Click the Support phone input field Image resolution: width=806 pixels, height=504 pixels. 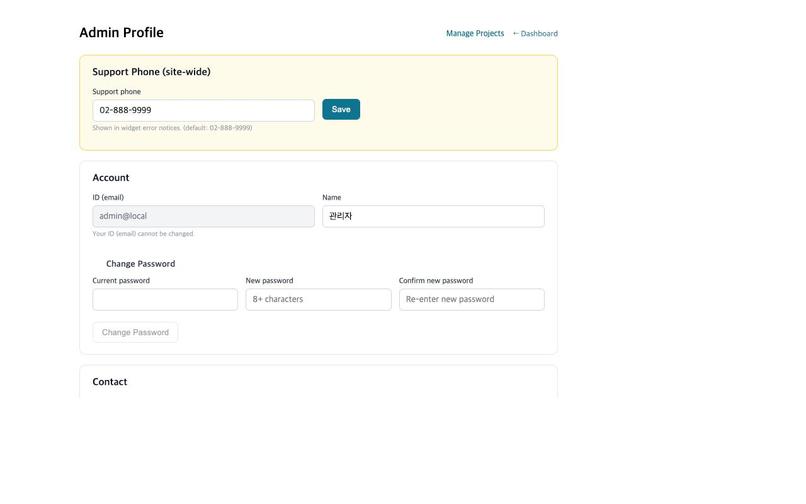(x=204, y=111)
